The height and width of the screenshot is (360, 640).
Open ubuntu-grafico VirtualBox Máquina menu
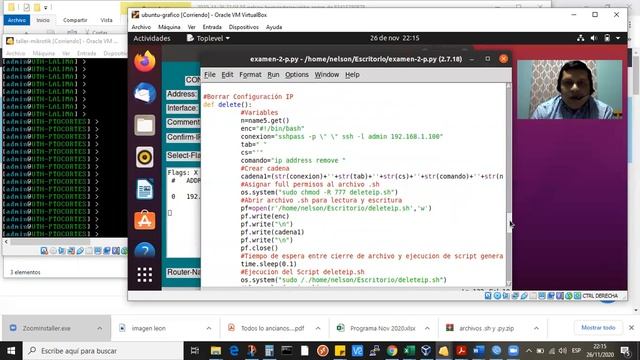pos(169,27)
